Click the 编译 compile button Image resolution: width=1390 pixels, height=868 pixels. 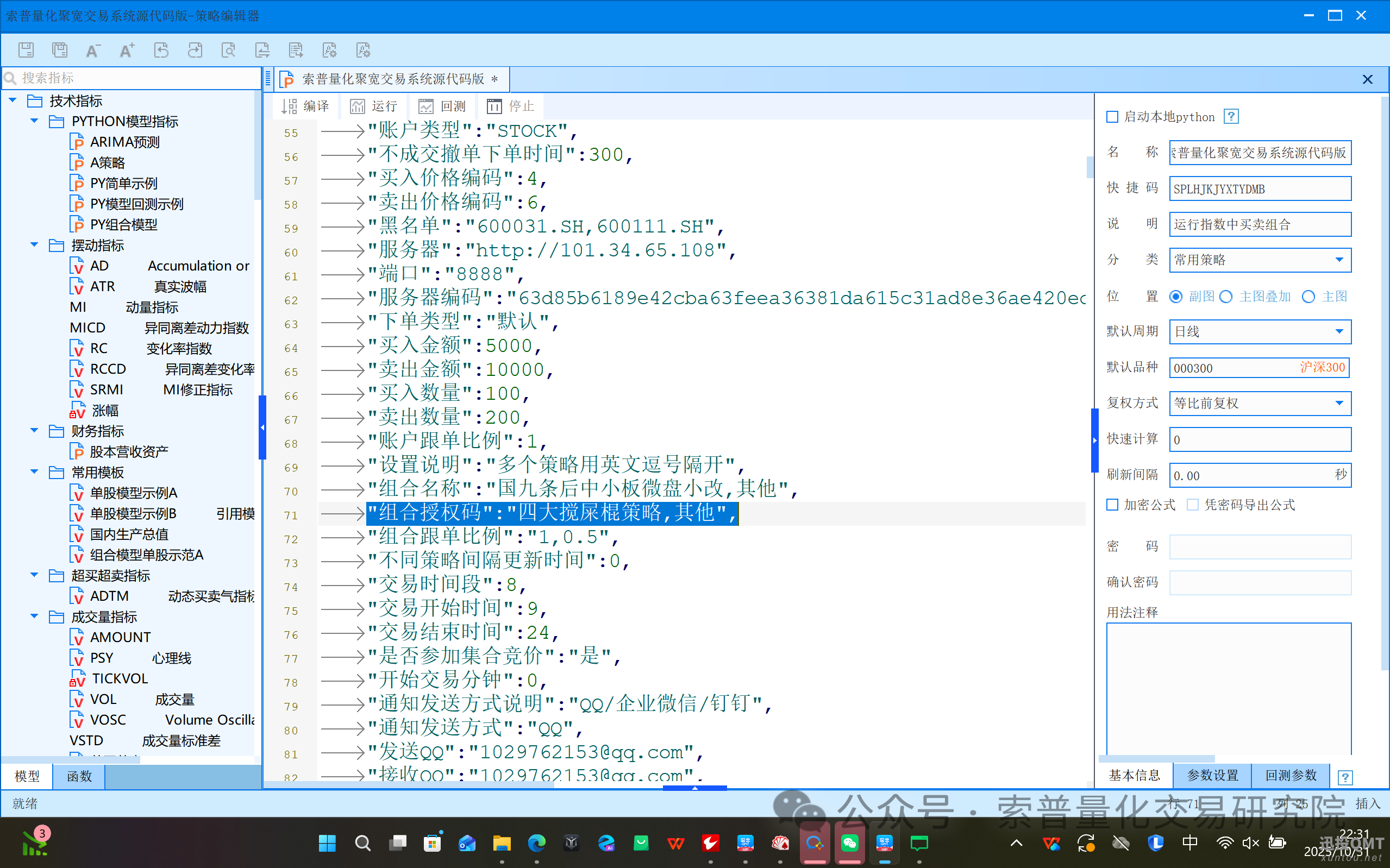coord(305,106)
